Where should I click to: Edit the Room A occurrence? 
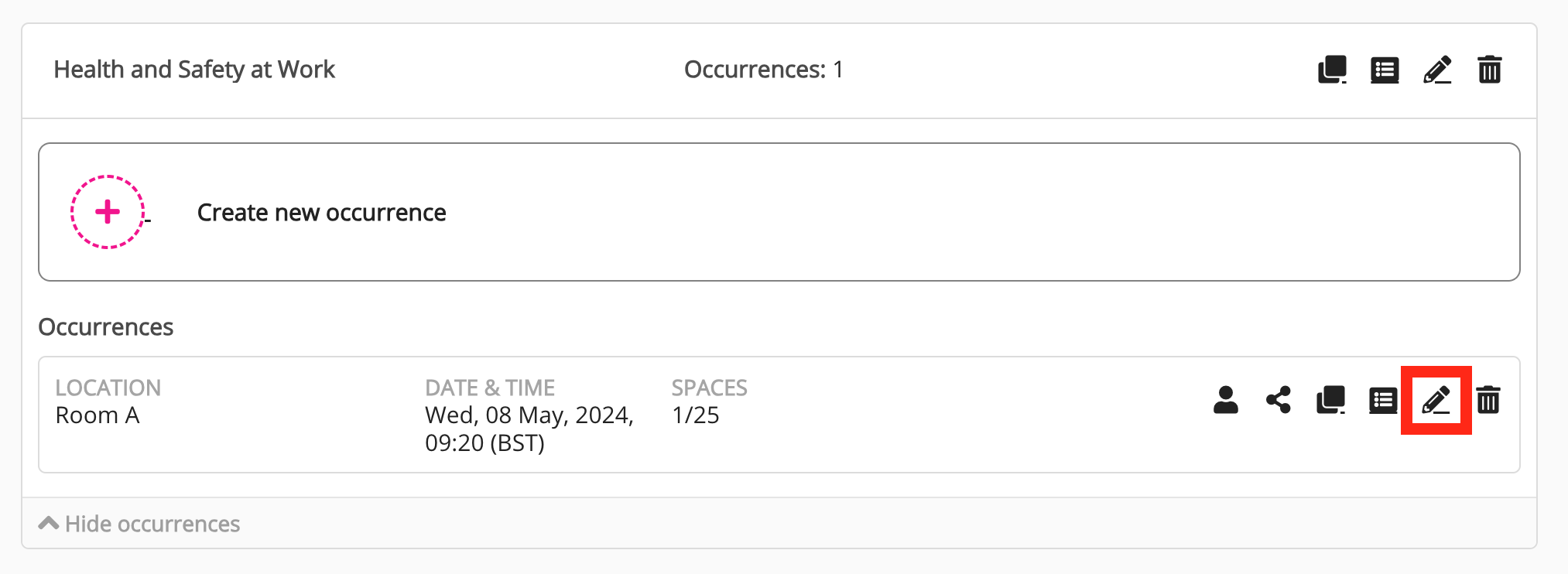(x=1436, y=400)
